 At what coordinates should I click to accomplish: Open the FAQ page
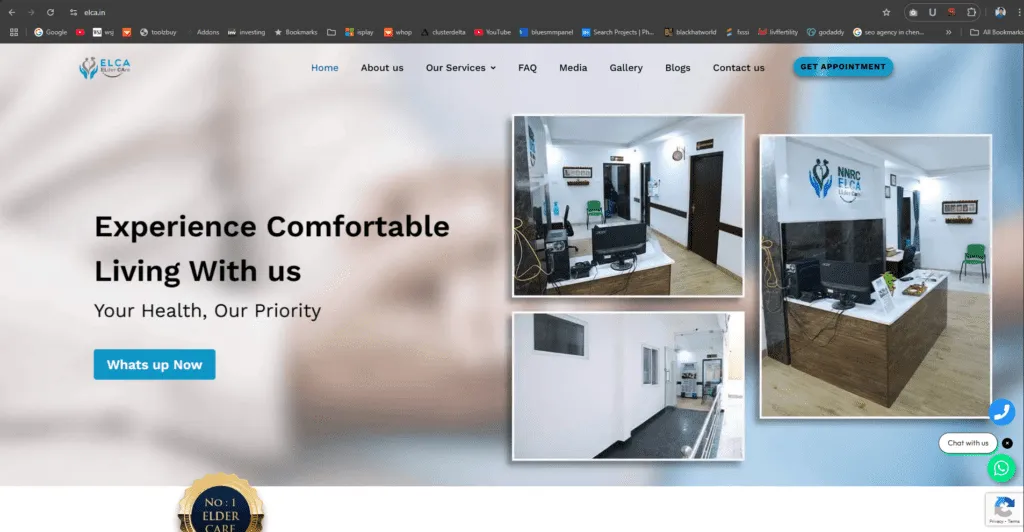pos(527,68)
